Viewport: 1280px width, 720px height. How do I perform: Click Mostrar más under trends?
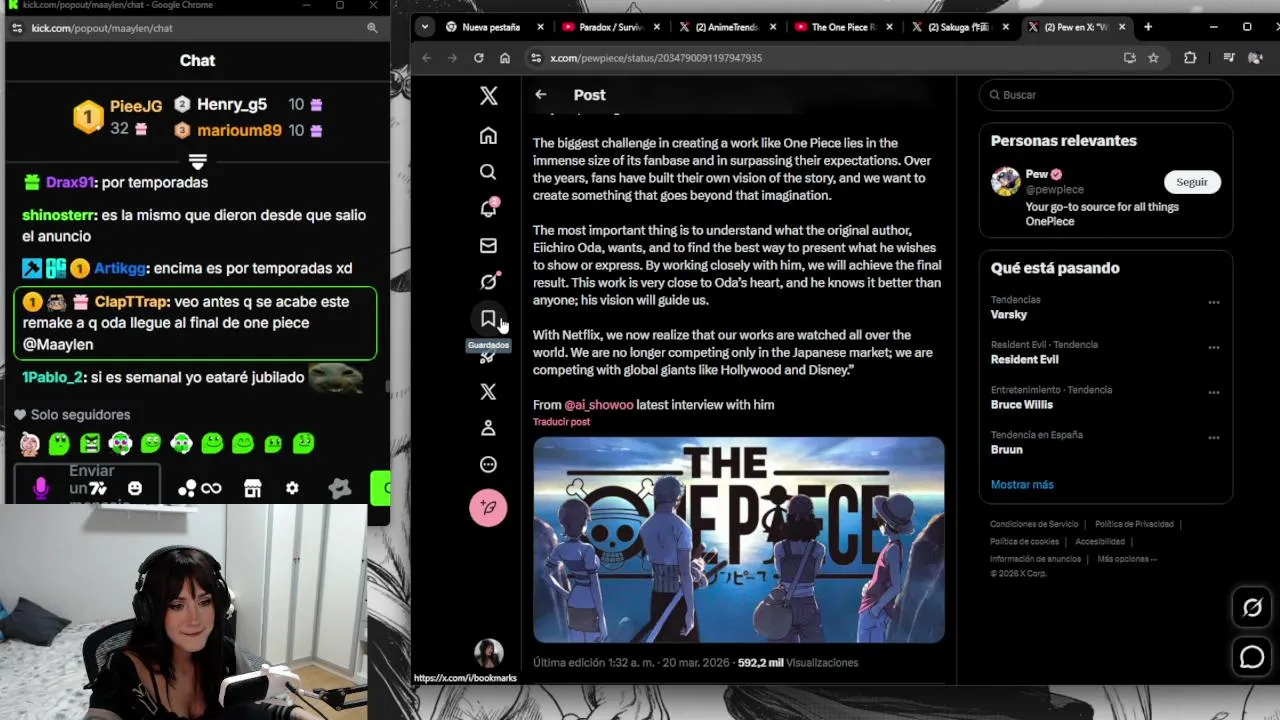1022,484
